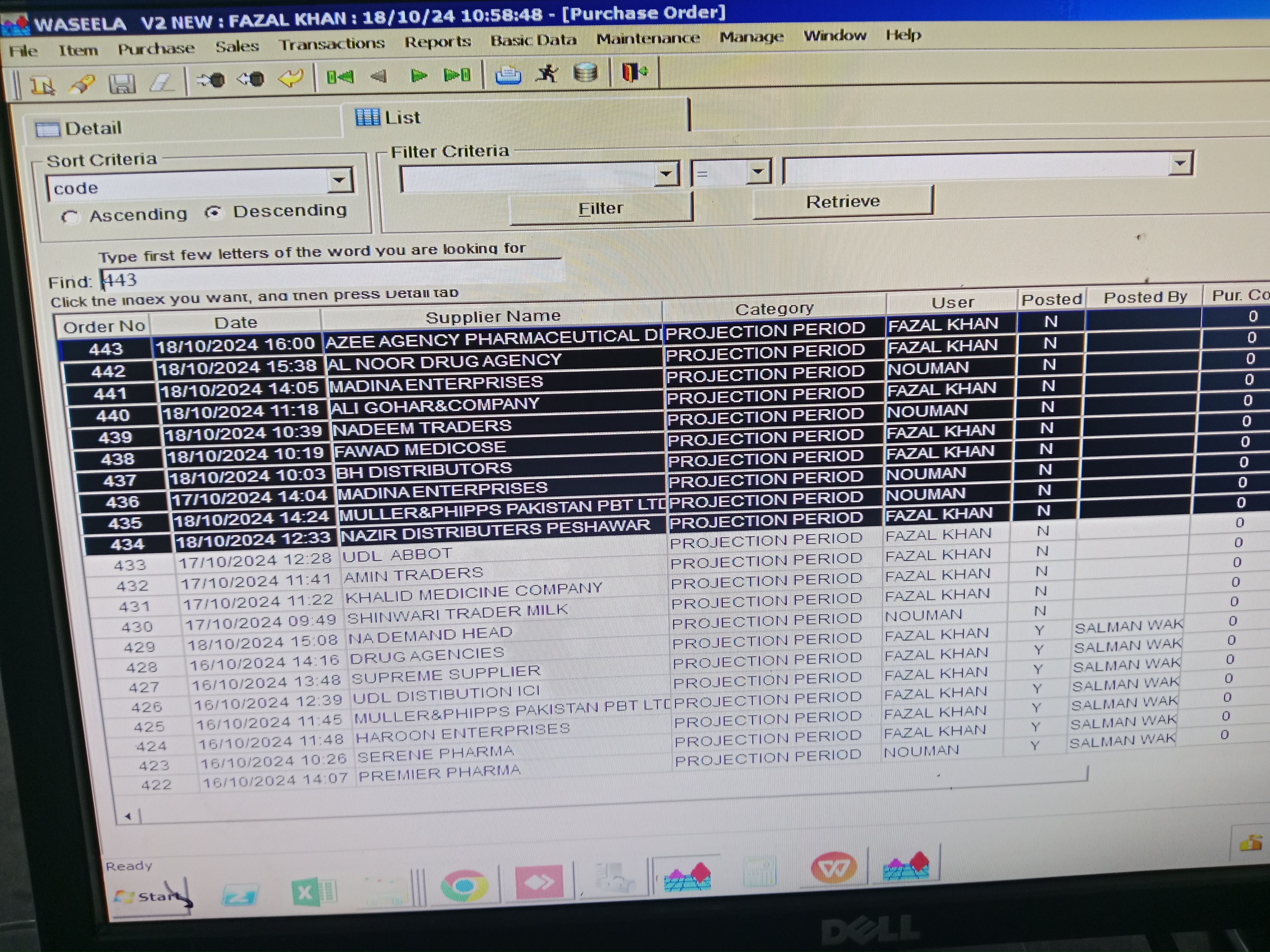This screenshot has width=1270, height=952.
Task: Click the Retrieve button
Action: tap(842, 201)
